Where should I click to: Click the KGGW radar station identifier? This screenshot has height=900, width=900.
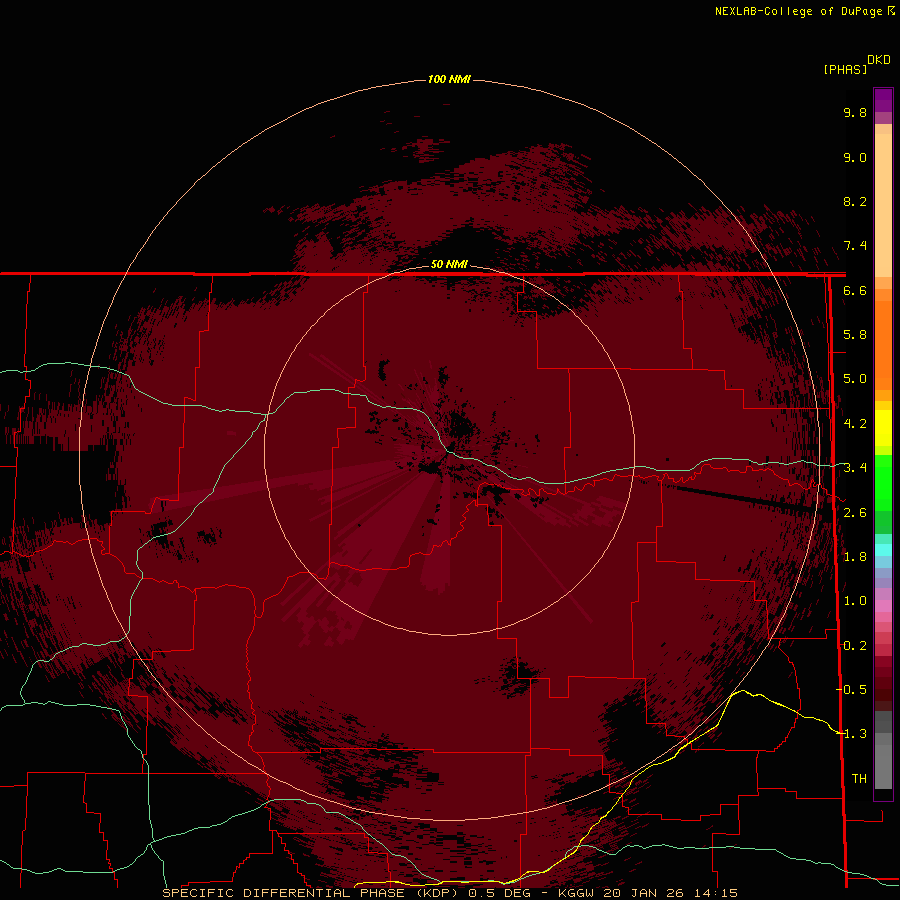578,893
